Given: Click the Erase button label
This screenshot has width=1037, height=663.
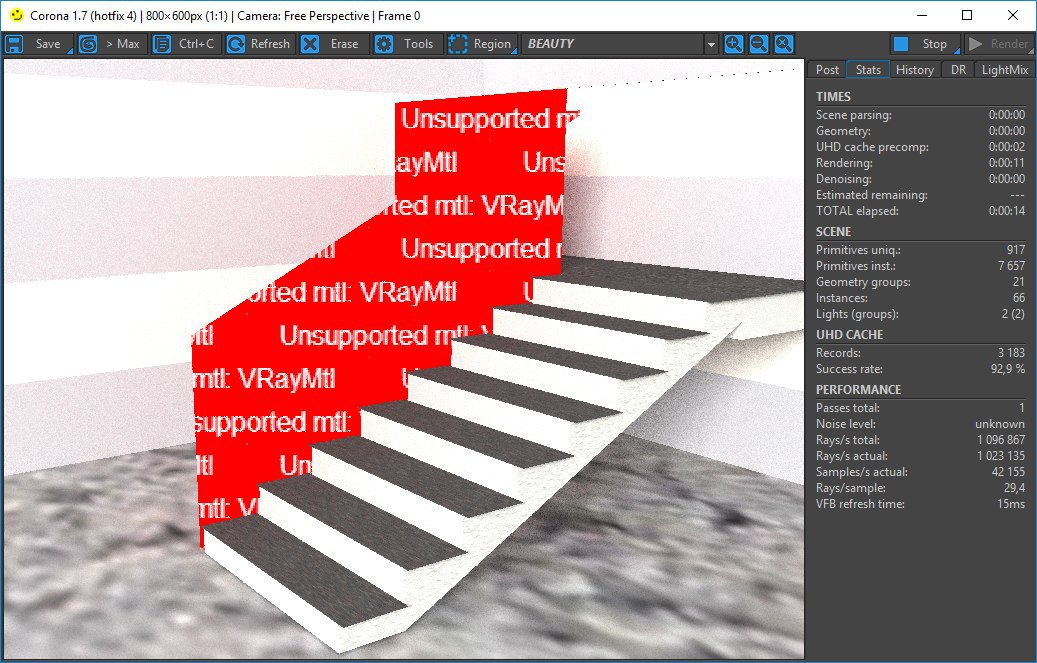Looking at the screenshot, I should (345, 44).
